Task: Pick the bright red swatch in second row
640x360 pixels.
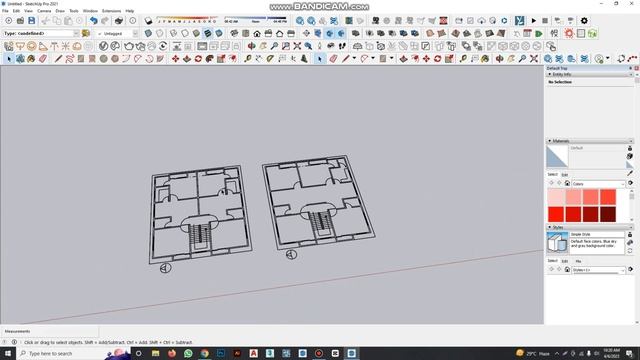Action: click(556, 214)
